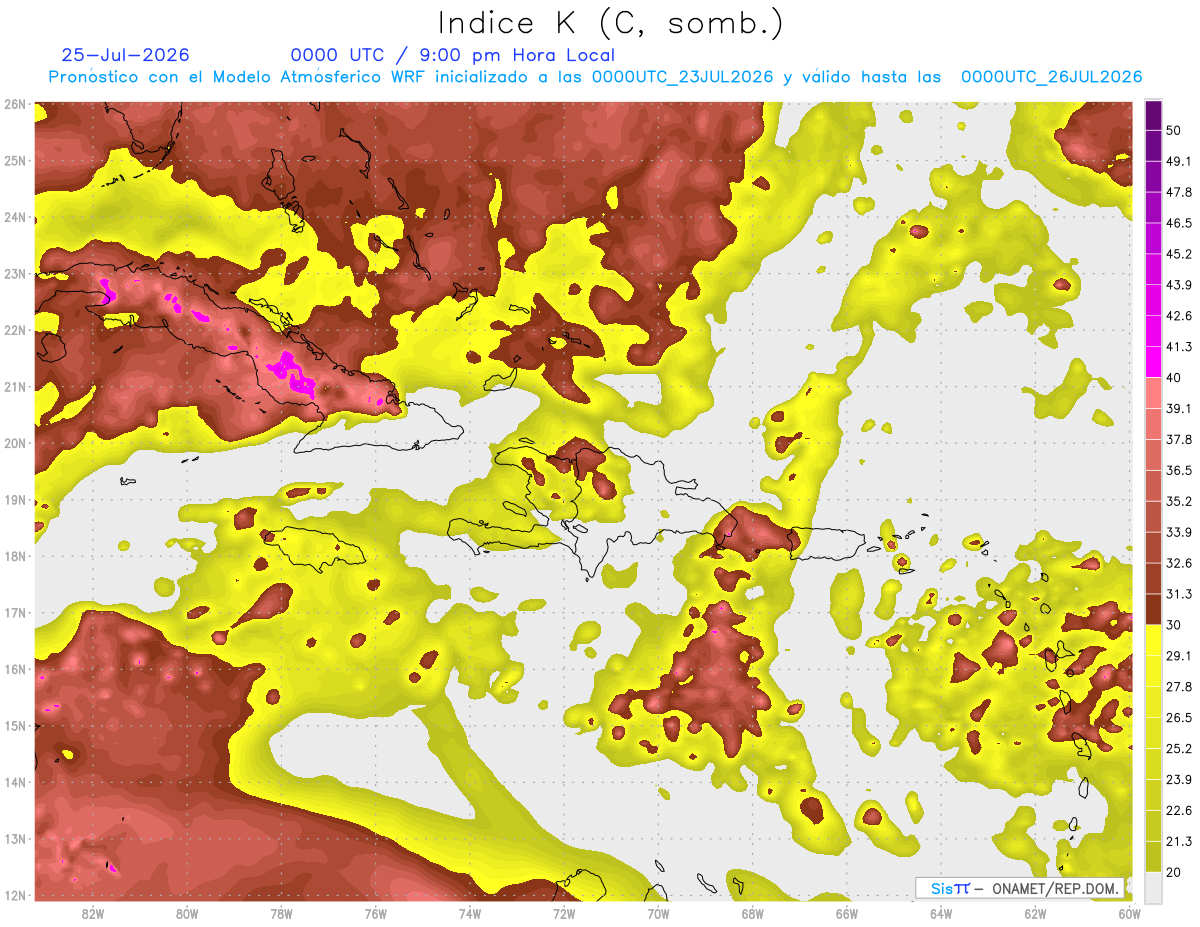The image size is (1200, 927).
Task: Click the bright magenta swatch between 40 and 41.3
Action: click(1153, 362)
